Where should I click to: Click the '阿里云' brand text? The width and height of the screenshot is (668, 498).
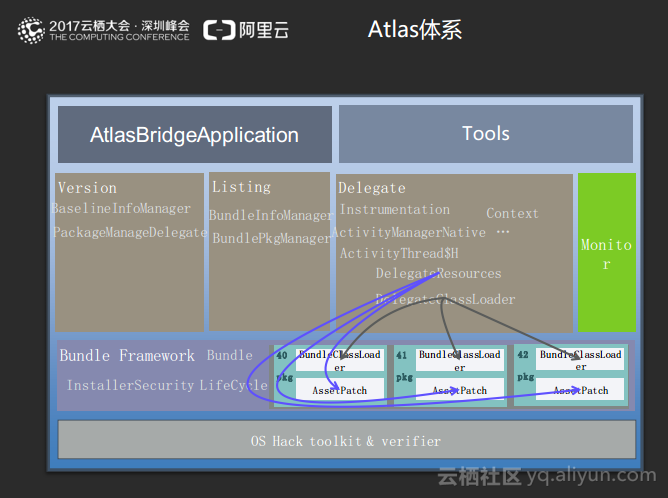264,30
